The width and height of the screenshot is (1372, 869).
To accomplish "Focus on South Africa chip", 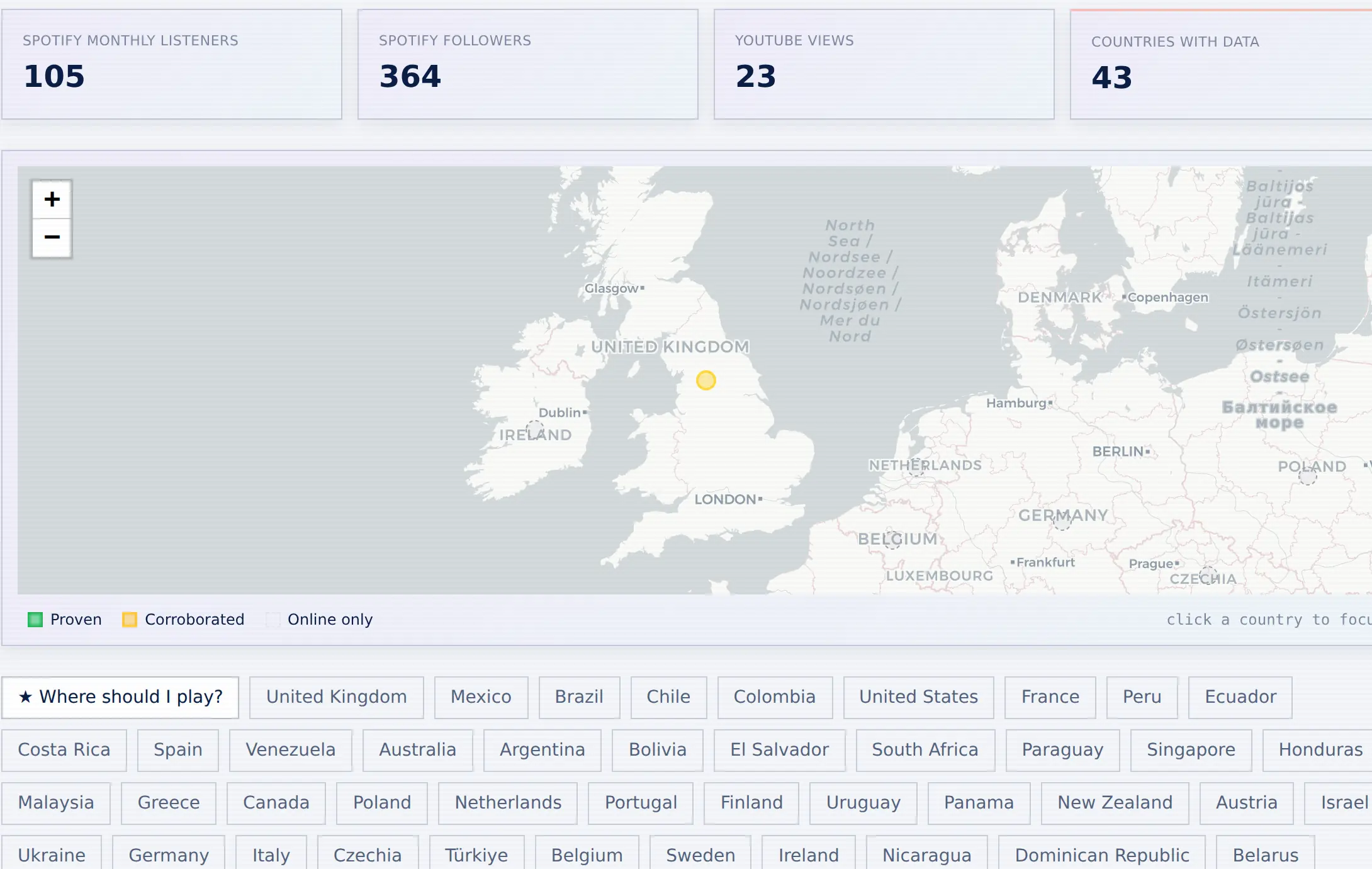I will coord(926,750).
